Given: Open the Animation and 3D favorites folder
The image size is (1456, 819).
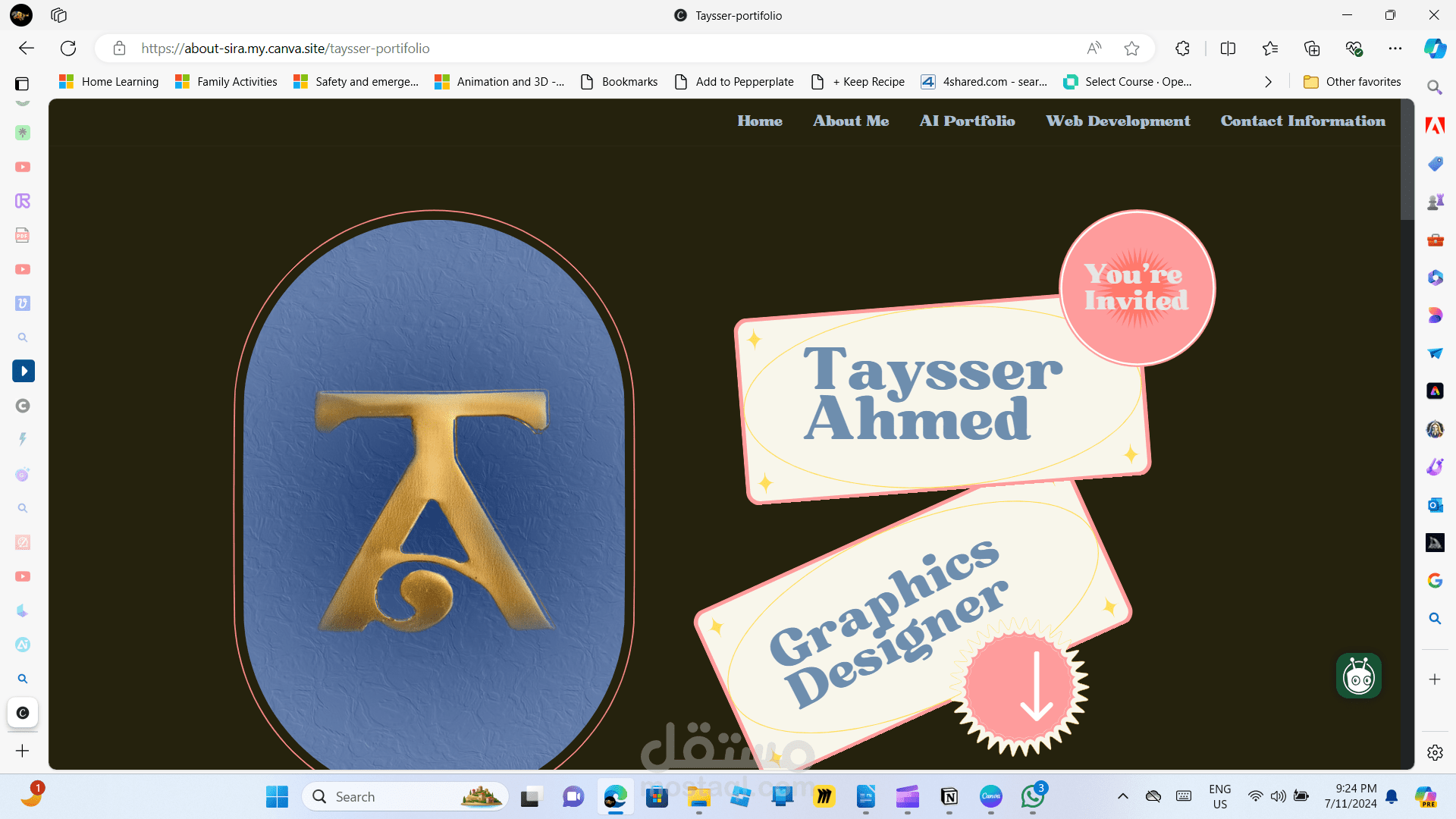Looking at the screenshot, I should point(499,82).
